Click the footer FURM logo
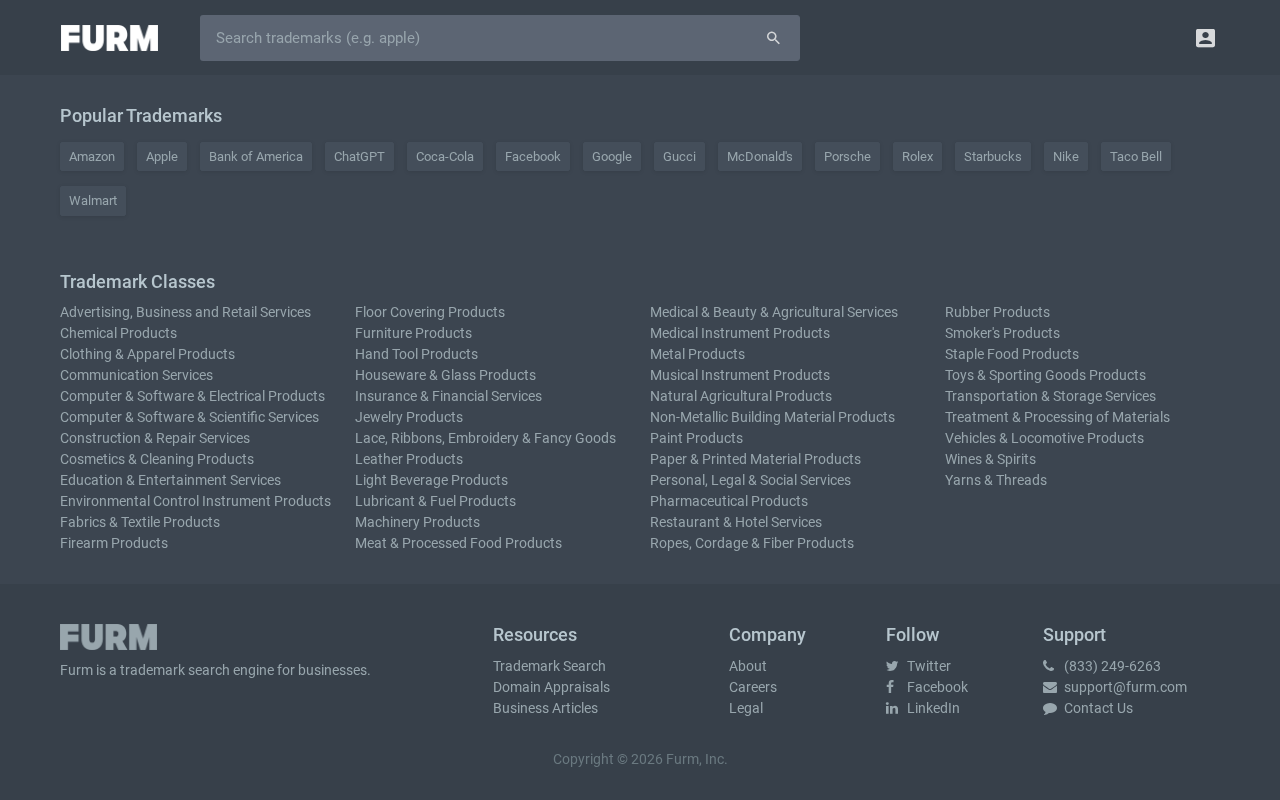The height and width of the screenshot is (800, 1280). pyautogui.click(x=108, y=637)
